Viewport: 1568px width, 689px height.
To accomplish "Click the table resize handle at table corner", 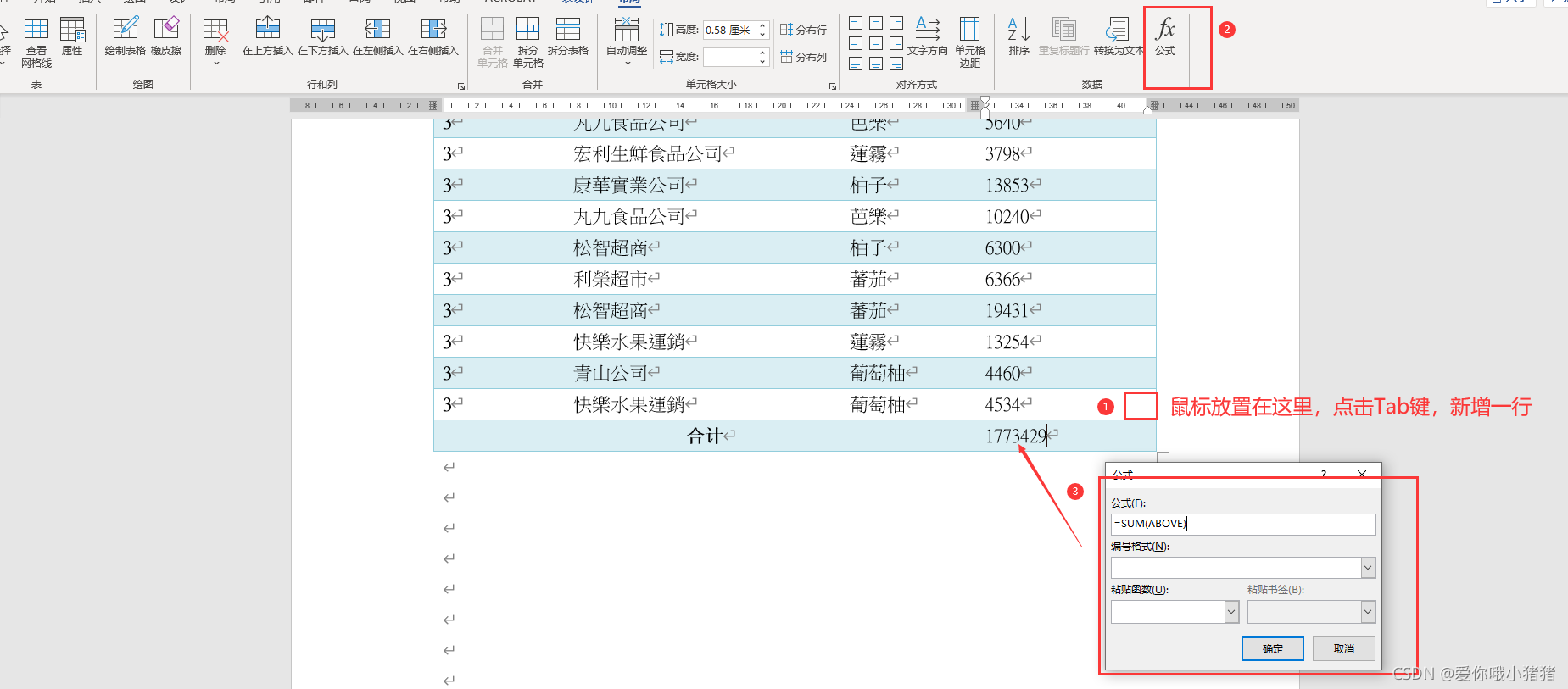I will (1163, 458).
